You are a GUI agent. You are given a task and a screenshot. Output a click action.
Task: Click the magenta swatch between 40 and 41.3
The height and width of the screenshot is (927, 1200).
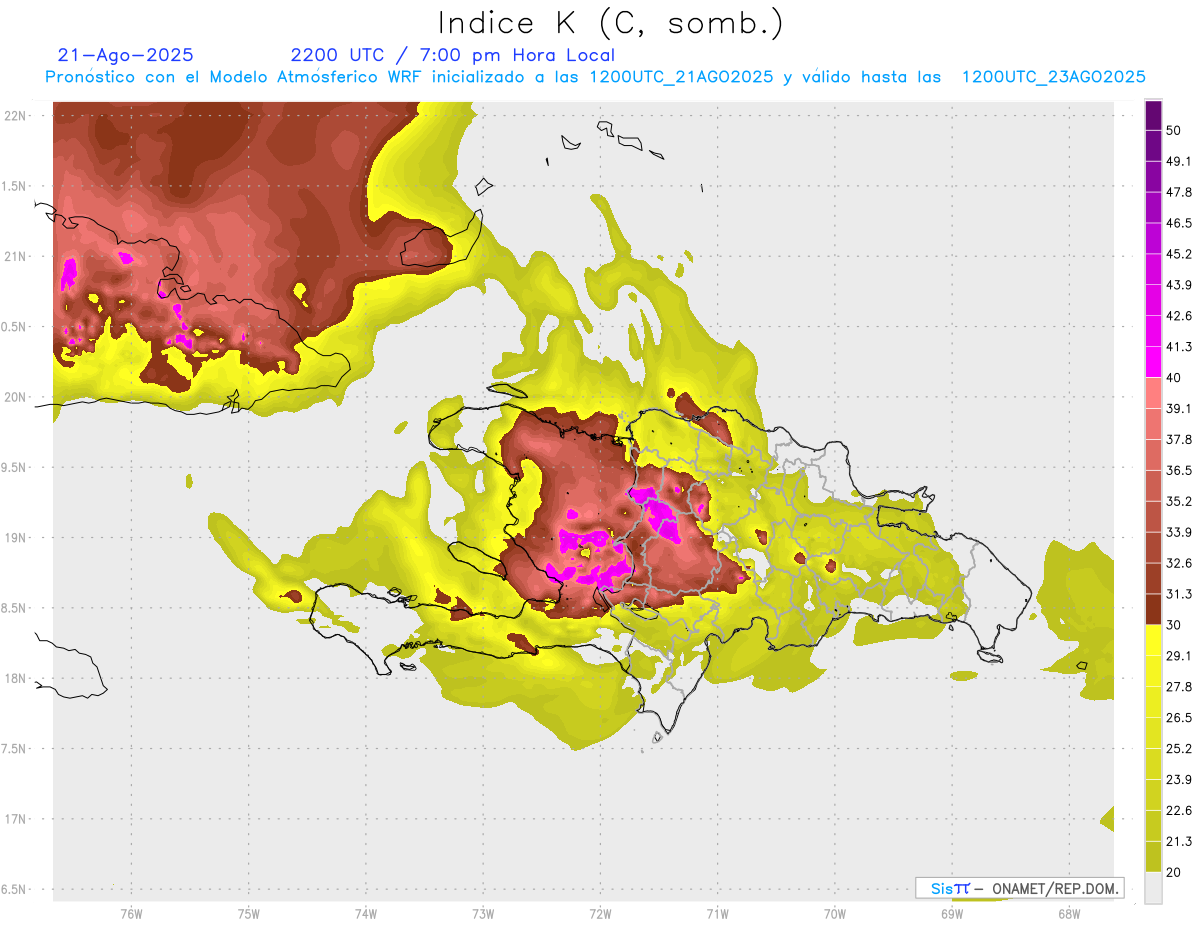[x=1153, y=362]
